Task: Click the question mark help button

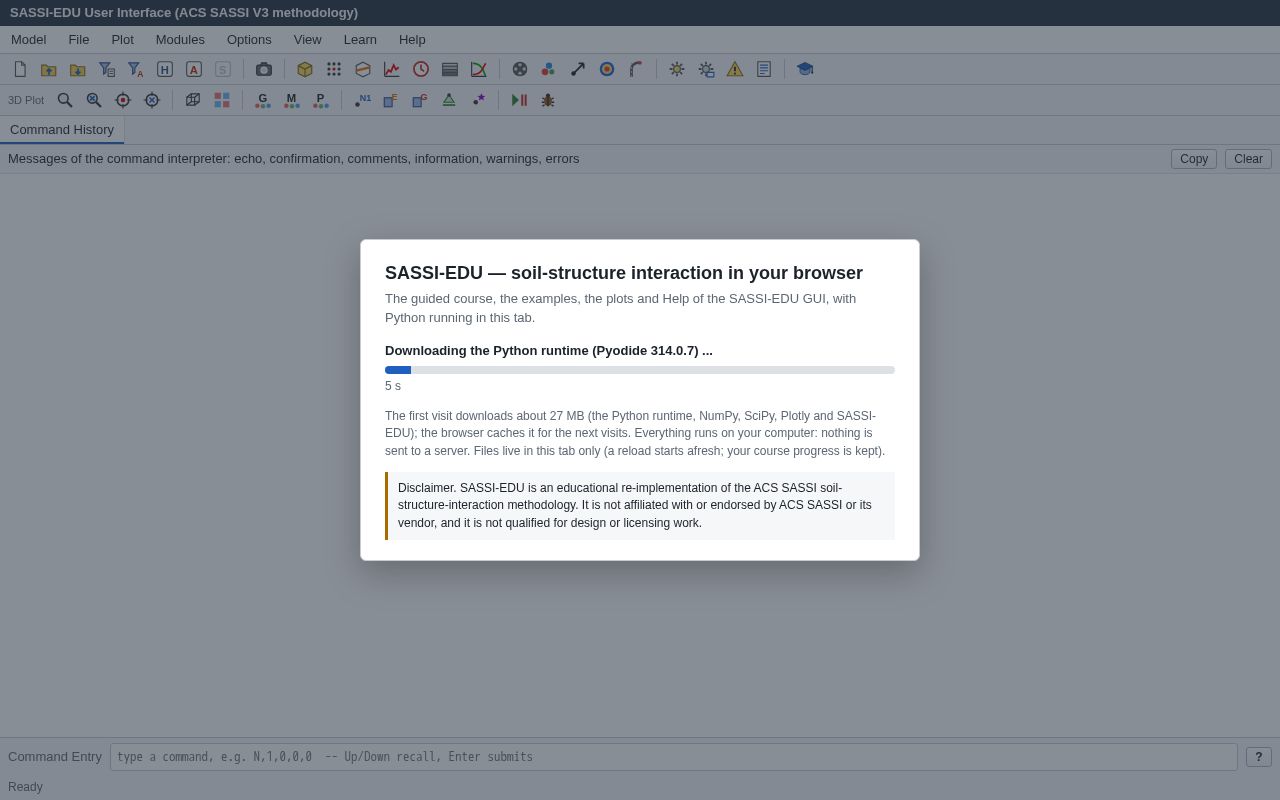Action: point(1259,757)
